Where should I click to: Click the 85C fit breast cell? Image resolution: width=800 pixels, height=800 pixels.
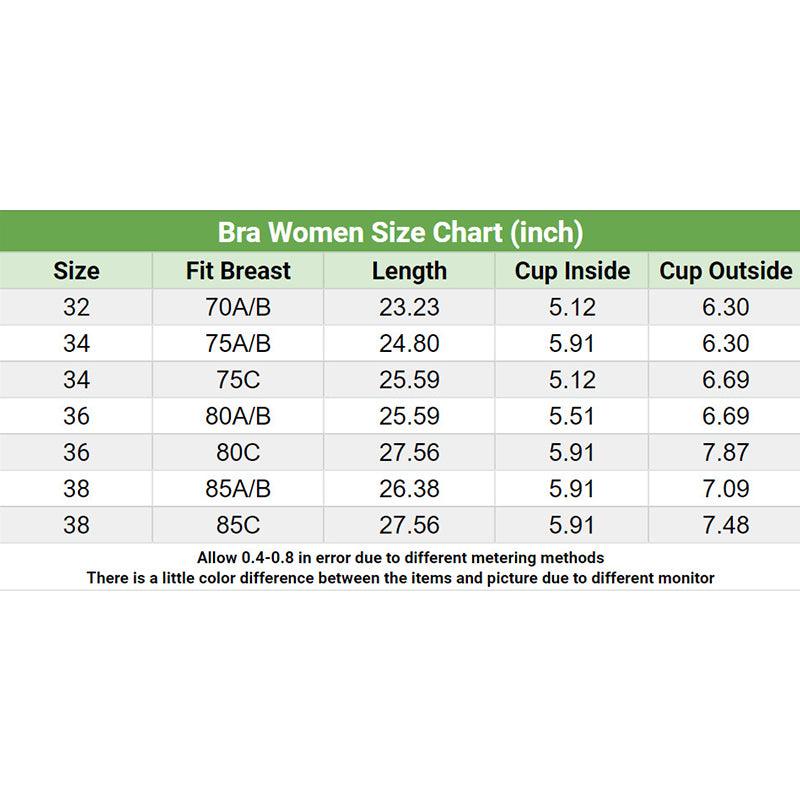(x=238, y=525)
